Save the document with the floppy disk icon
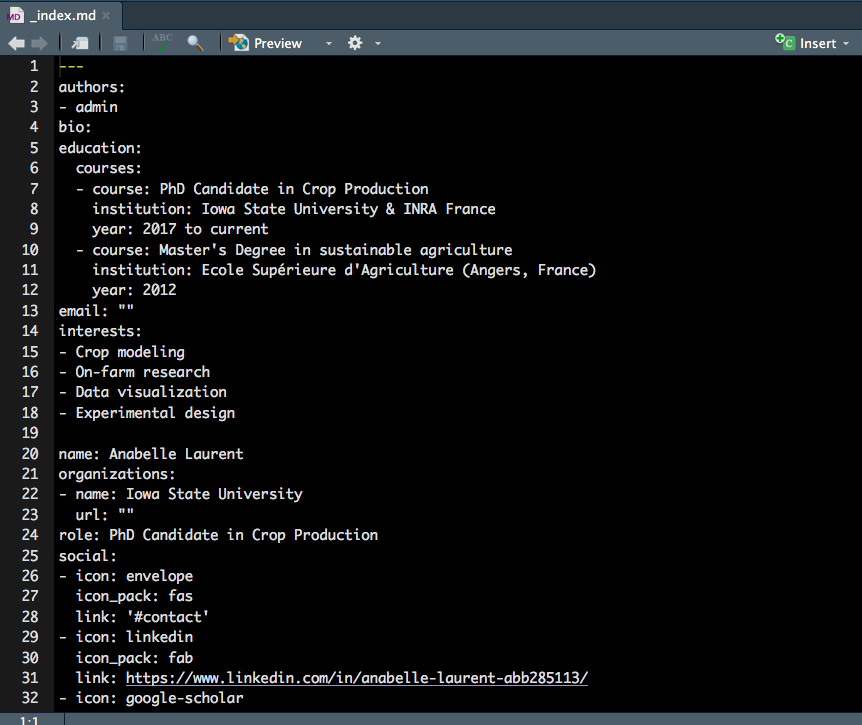 pyautogui.click(x=120, y=43)
